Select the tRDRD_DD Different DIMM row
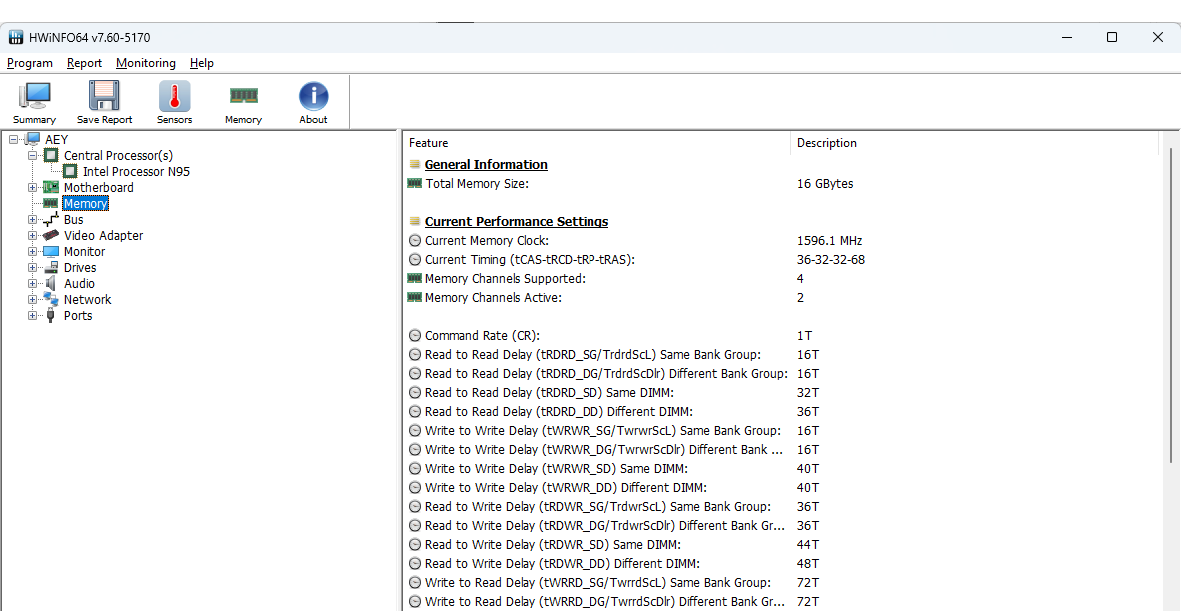The height and width of the screenshot is (611, 1181). click(x=558, y=411)
